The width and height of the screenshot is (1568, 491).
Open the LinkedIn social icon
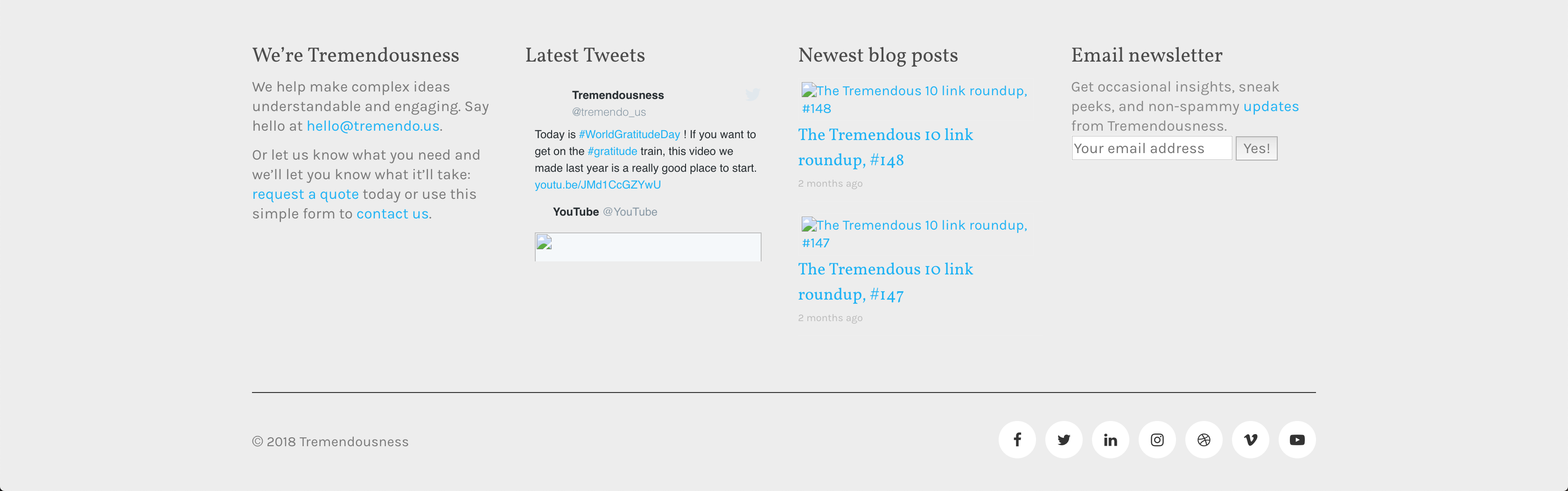click(x=1110, y=440)
